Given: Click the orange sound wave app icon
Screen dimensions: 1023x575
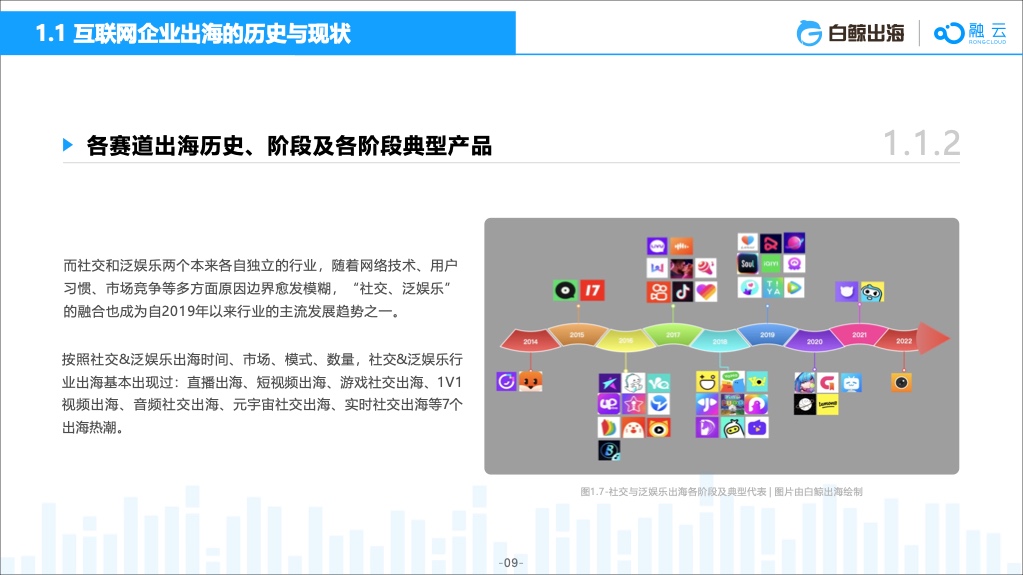Looking at the screenshot, I should click(682, 246).
